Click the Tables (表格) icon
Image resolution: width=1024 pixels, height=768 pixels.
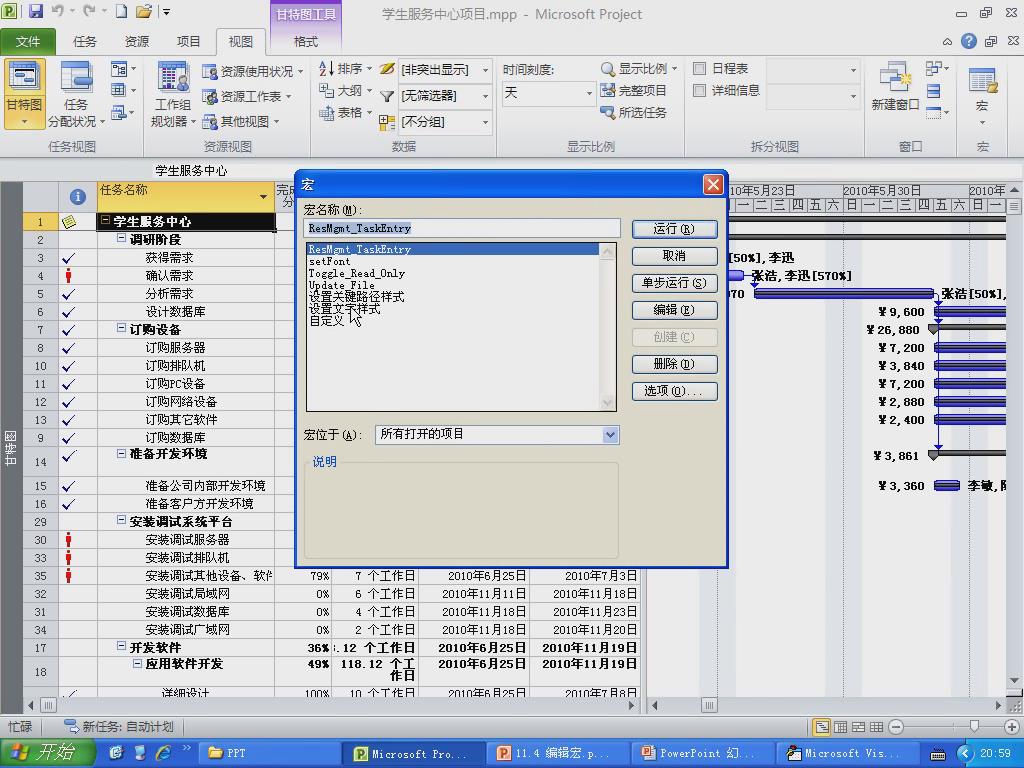pos(326,113)
